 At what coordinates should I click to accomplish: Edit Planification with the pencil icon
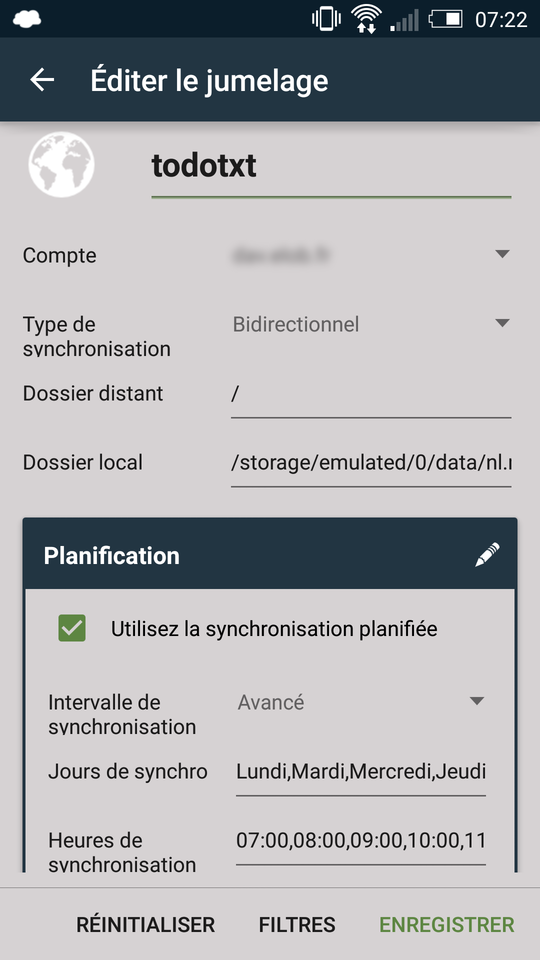coord(487,555)
